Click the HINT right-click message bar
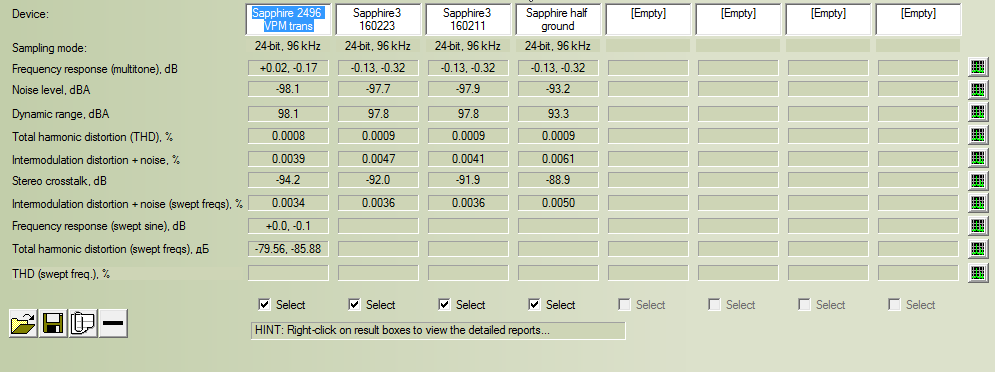 tap(438, 330)
